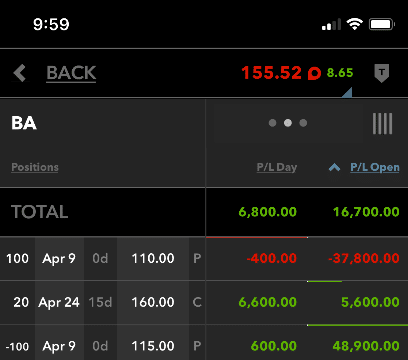Go BACK to previous screen
Image resolution: width=408 pixels, height=360 pixels.
click(x=71, y=73)
